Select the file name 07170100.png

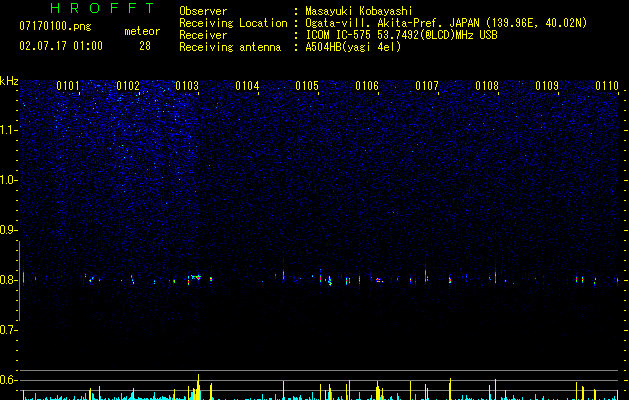pyautogui.click(x=55, y=26)
